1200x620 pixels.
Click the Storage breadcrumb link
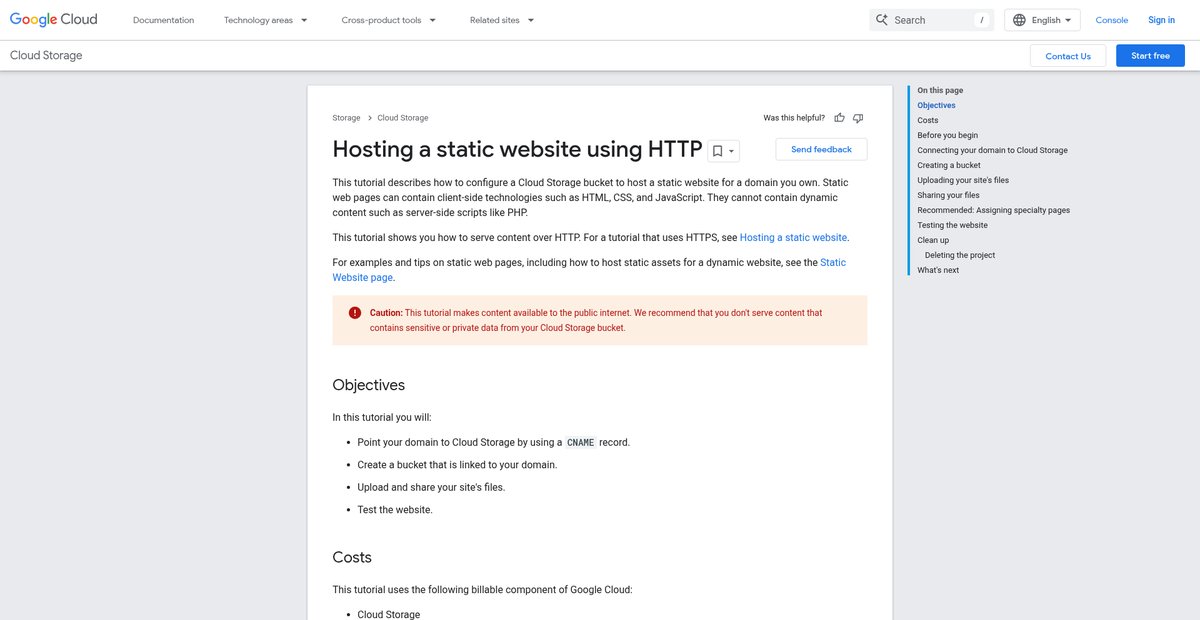click(x=346, y=118)
